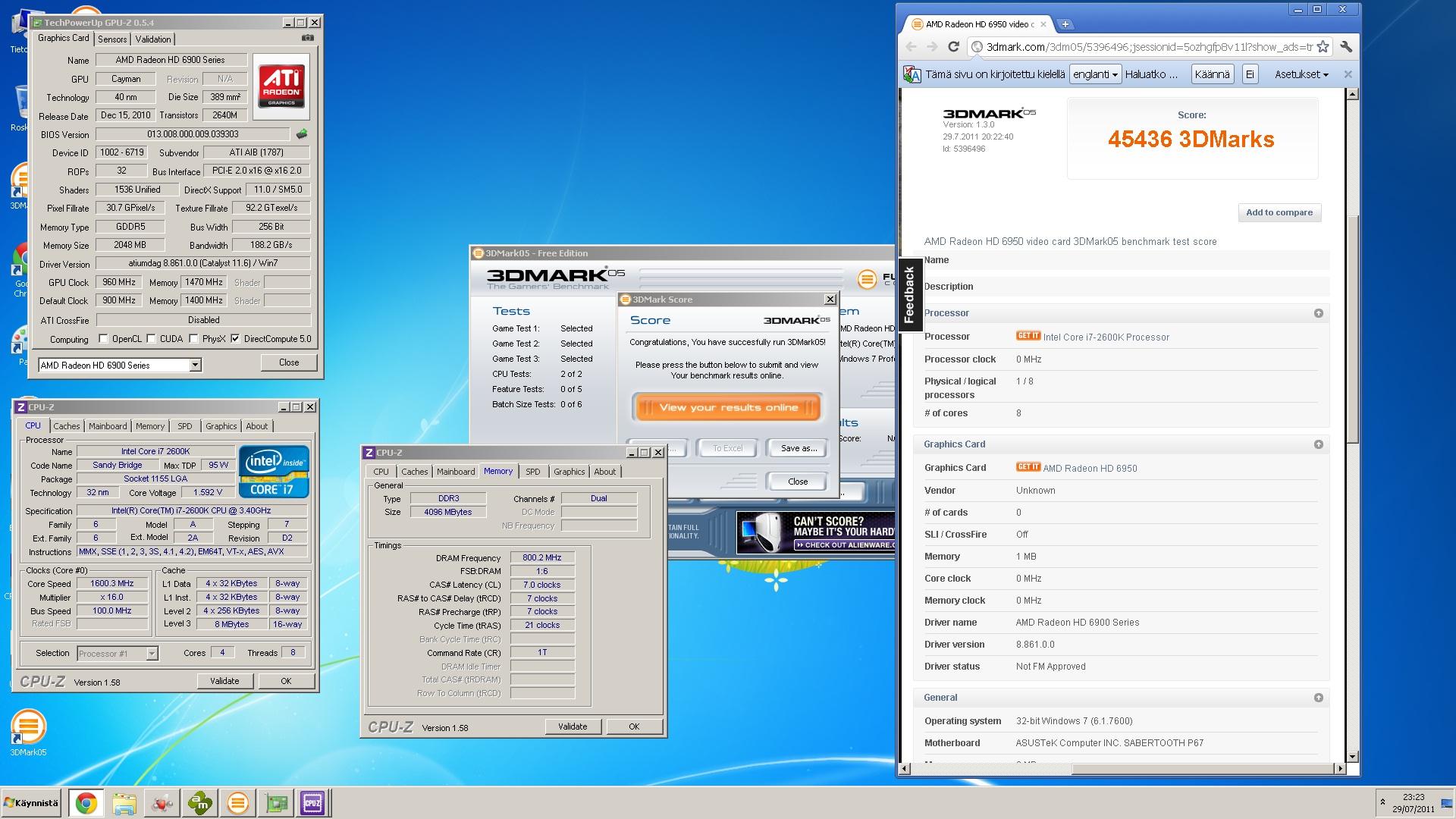Click Add to compare on 3DMark page
1456x819 pixels.
1279,212
